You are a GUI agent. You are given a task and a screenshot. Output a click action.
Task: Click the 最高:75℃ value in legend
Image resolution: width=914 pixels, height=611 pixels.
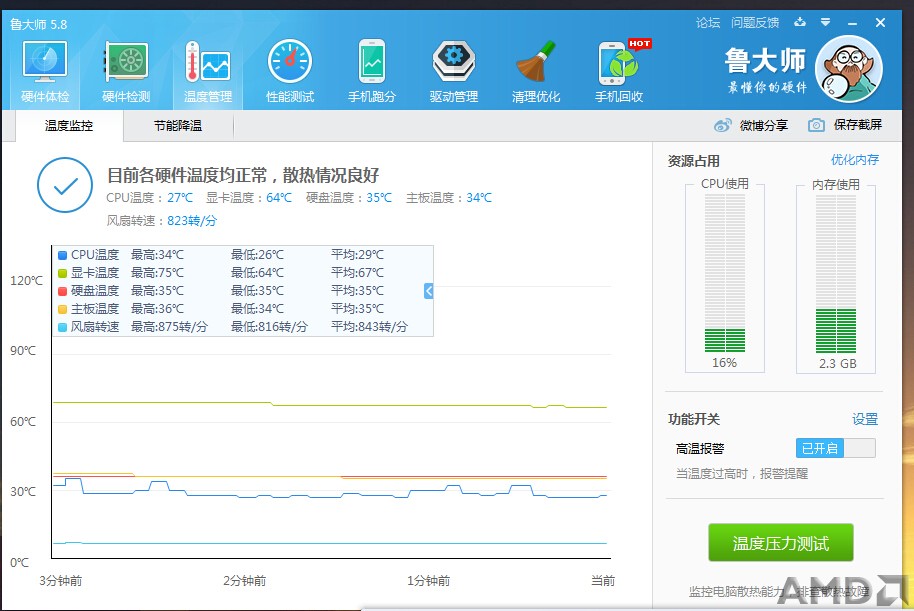coord(157,273)
